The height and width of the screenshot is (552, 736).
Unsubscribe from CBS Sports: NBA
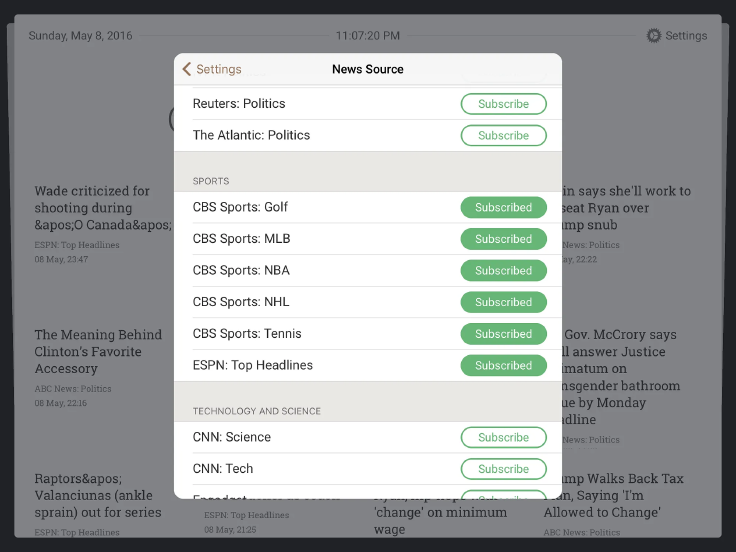pos(503,270)
